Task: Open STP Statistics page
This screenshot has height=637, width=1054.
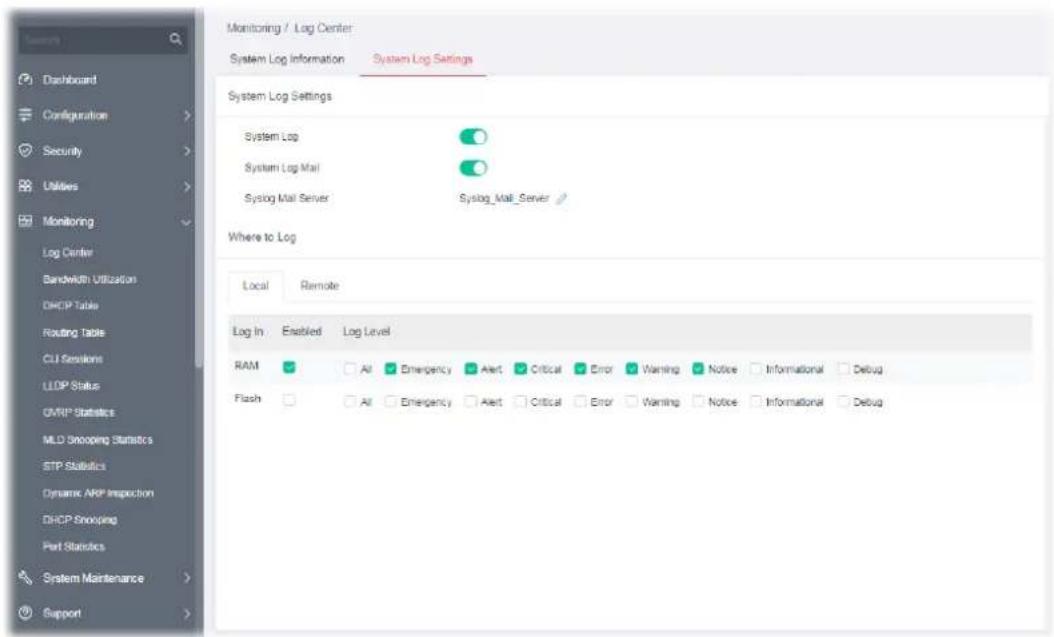Action: (x=74, y=466)
